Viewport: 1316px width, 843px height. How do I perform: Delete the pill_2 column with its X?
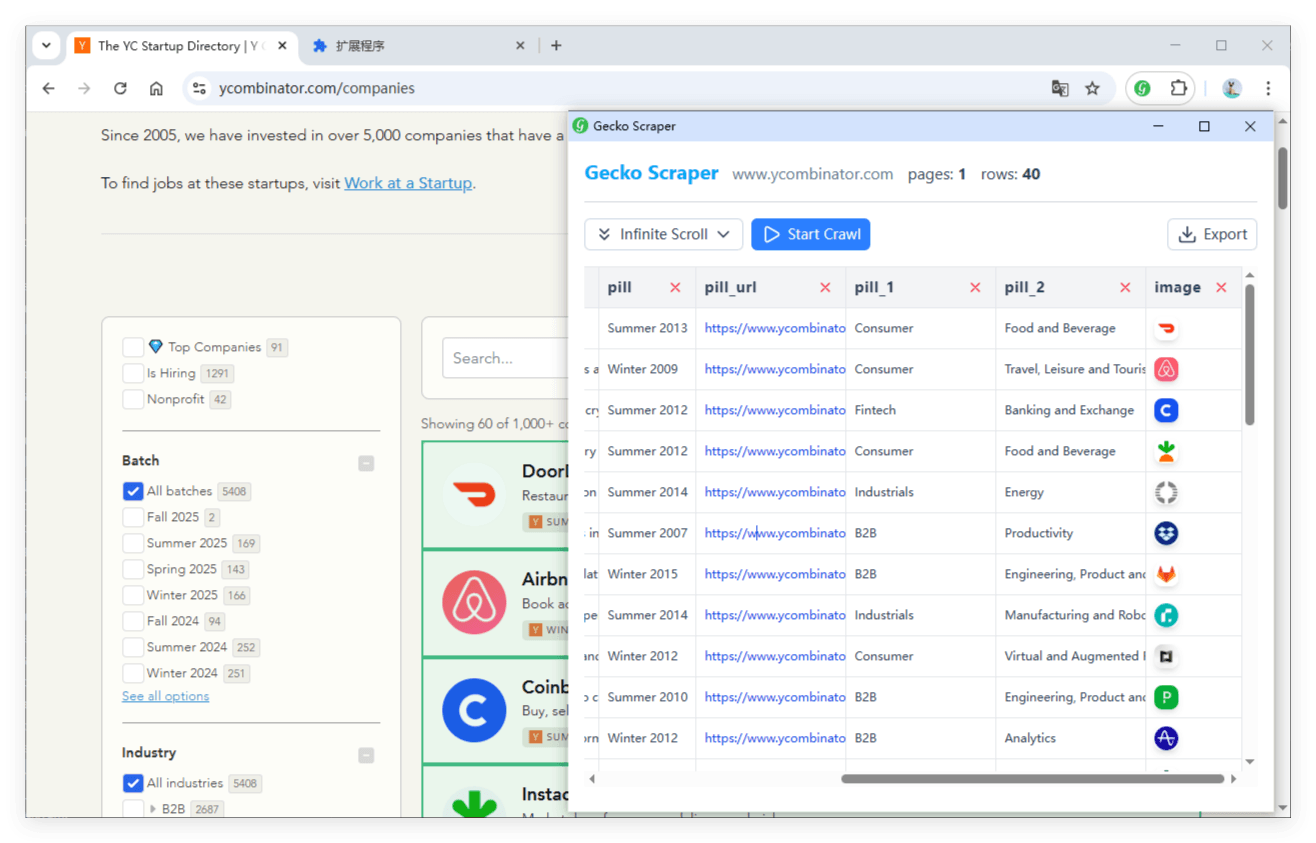[x=1125, y=288]
